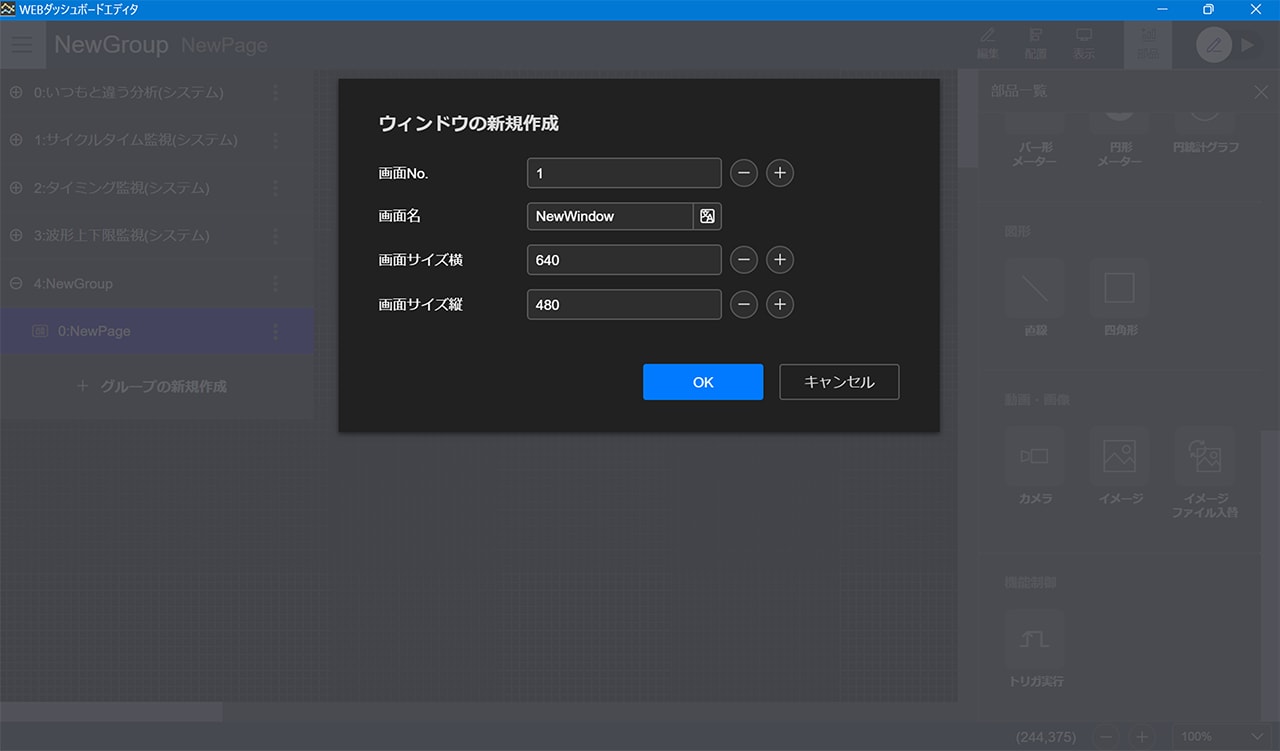Increase 画面サイズ横 with the plus button
This screenshot has width=1280, height=751.
point(780,260)
